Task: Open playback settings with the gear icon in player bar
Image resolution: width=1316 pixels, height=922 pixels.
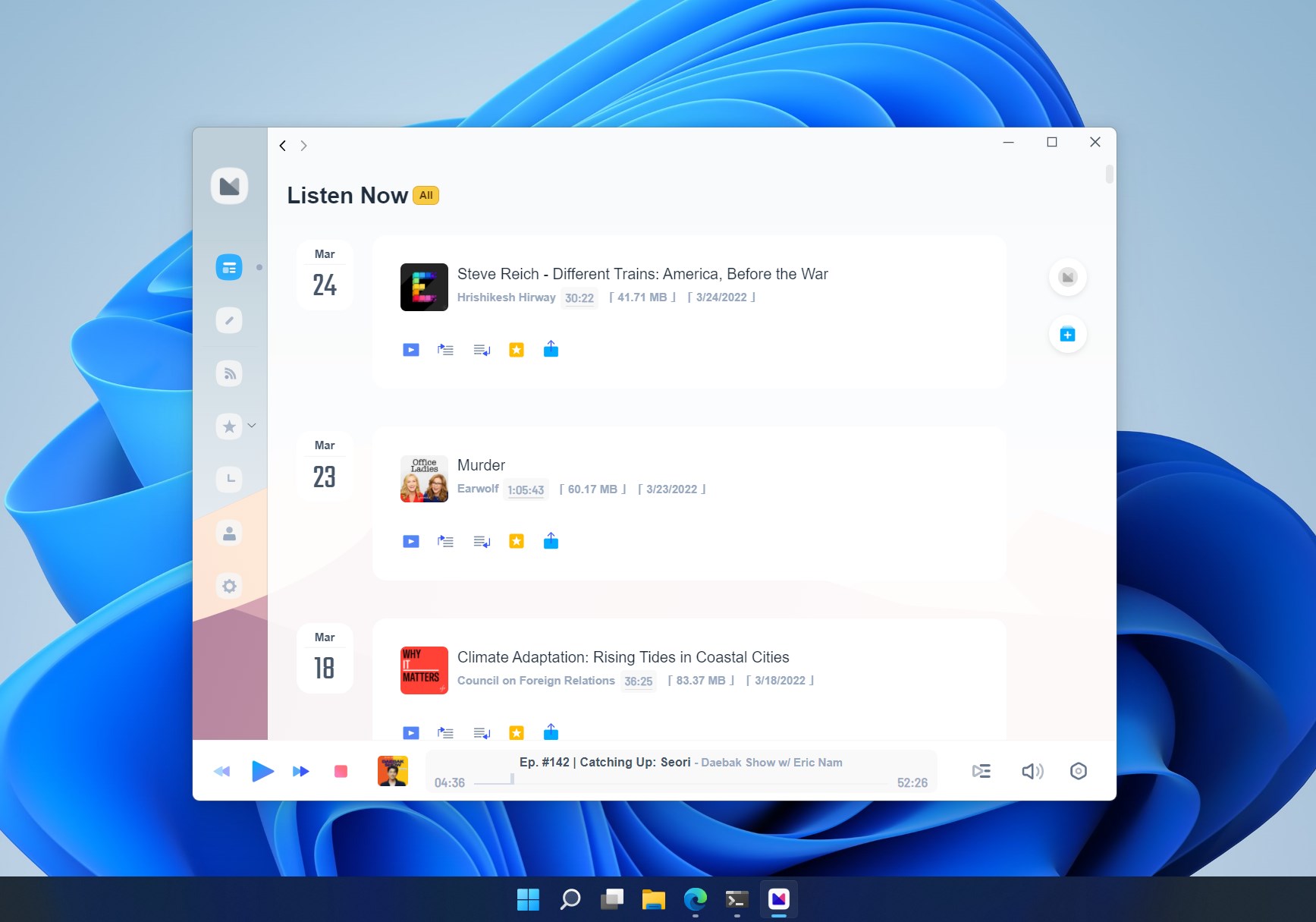Action: pos(1079,771)
